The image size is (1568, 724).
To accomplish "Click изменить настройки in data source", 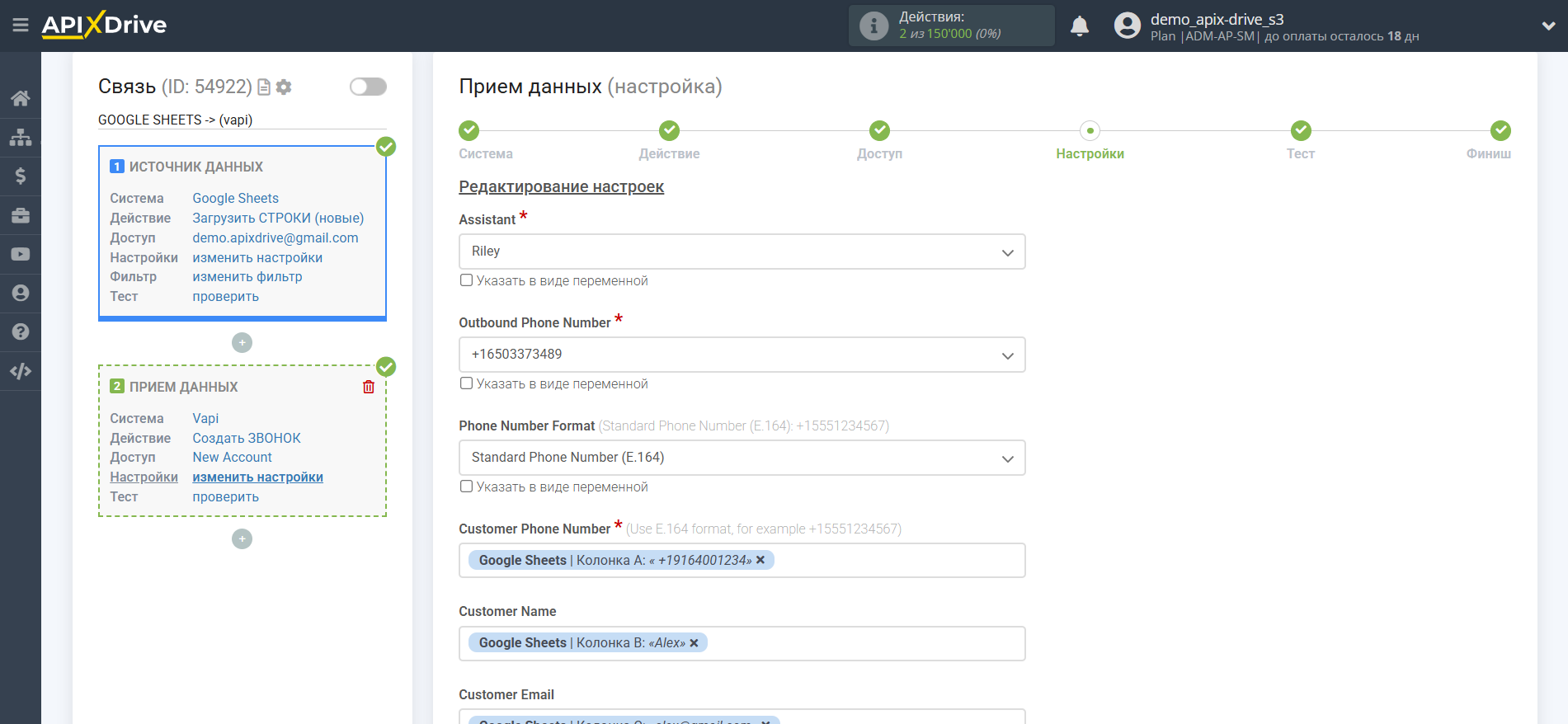I will pyautogui.click(x=257, y=257).
